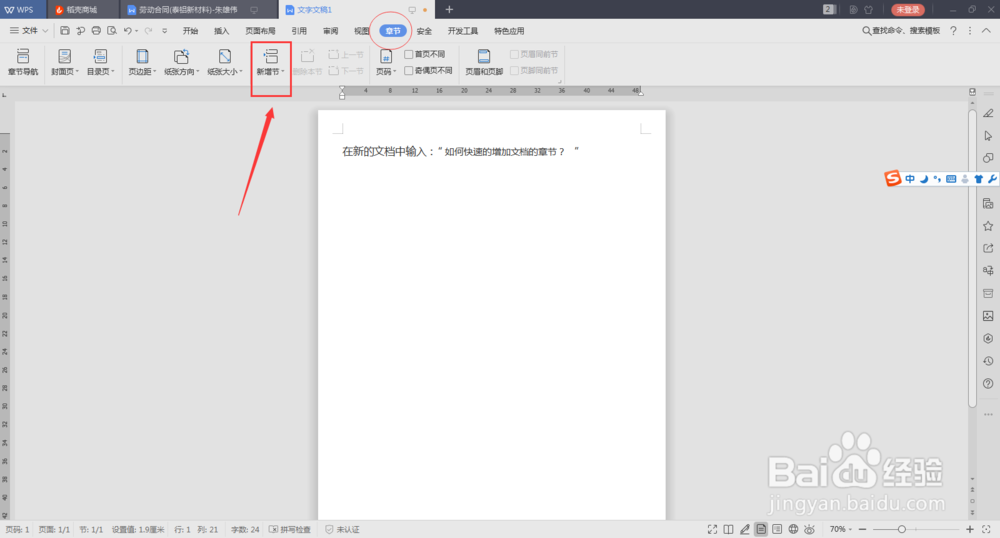The height and width of the screenshot is (538, 1000).
Task: Click the 删除本节 delete section button
Action: pyautogui.click(x=307, y=62)
